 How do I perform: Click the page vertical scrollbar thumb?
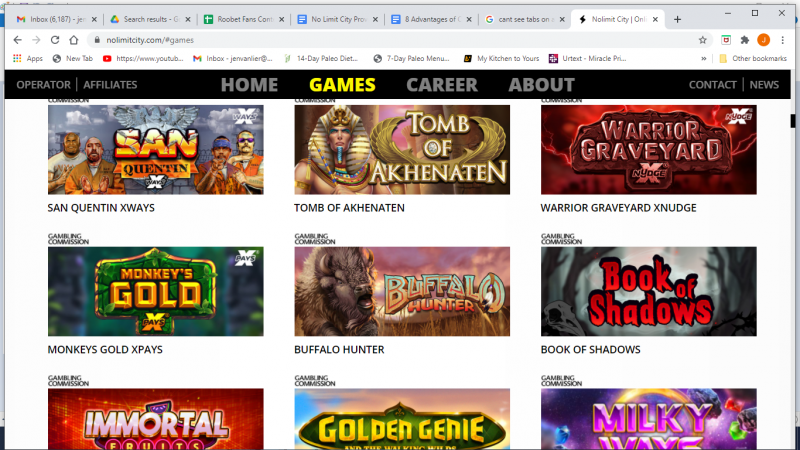(793, 121)
